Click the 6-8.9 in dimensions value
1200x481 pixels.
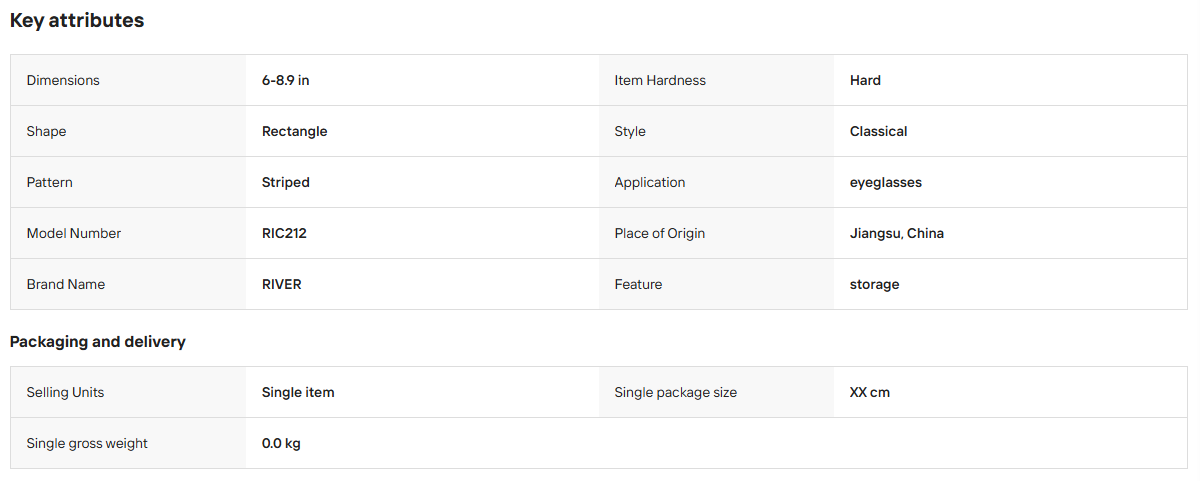[286, 80]
